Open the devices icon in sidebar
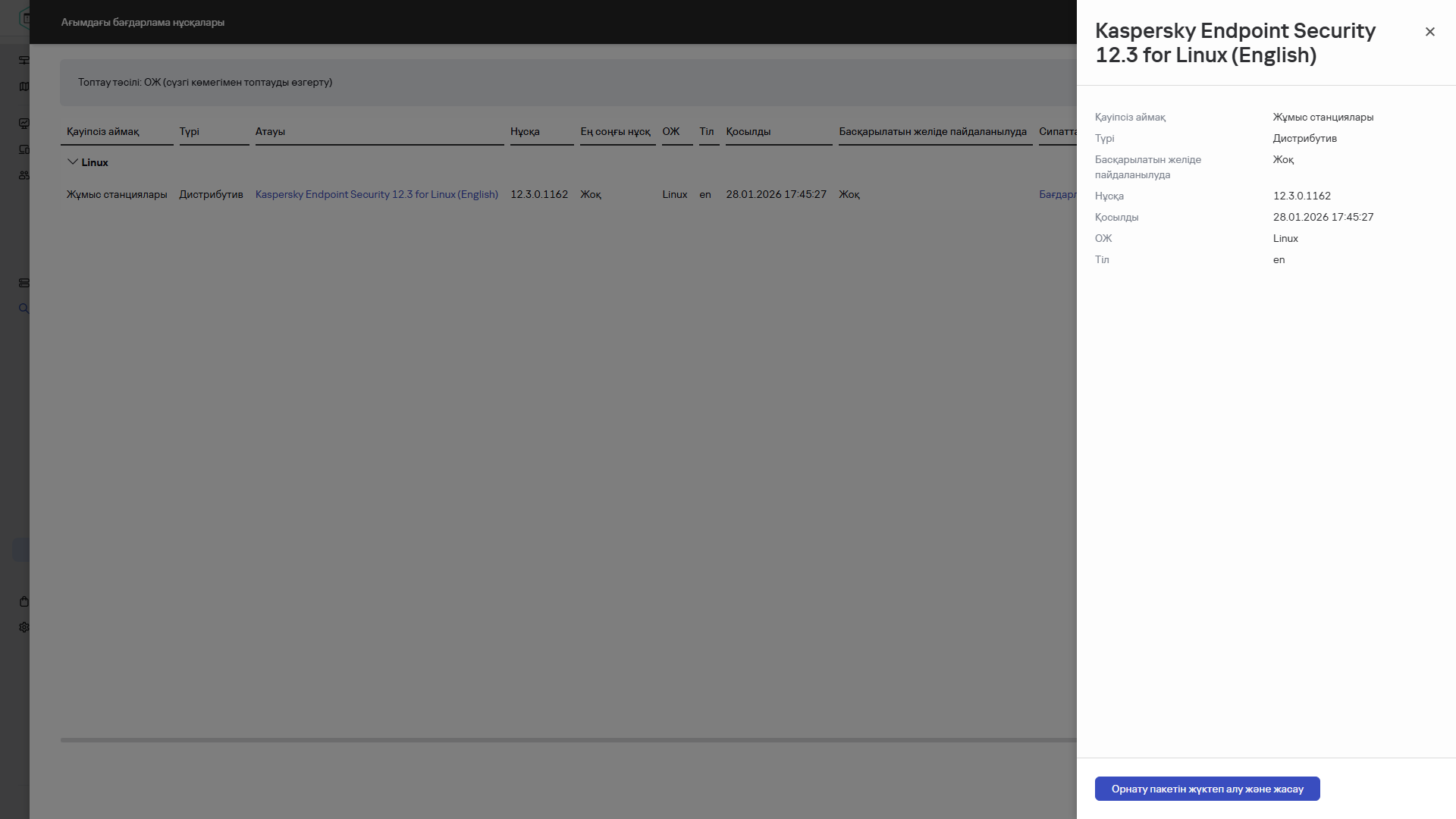Screen dimensions: 1456x819 tap(24, 149)
